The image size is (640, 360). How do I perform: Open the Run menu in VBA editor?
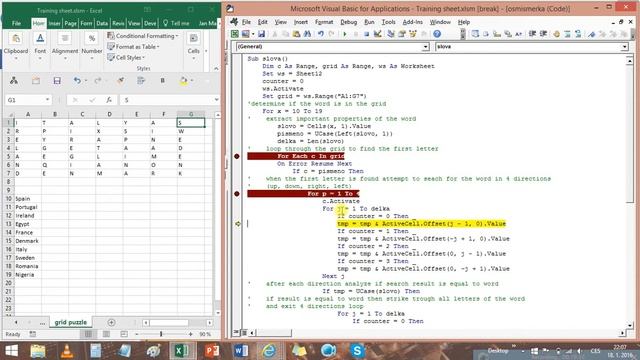coord(369,22)
